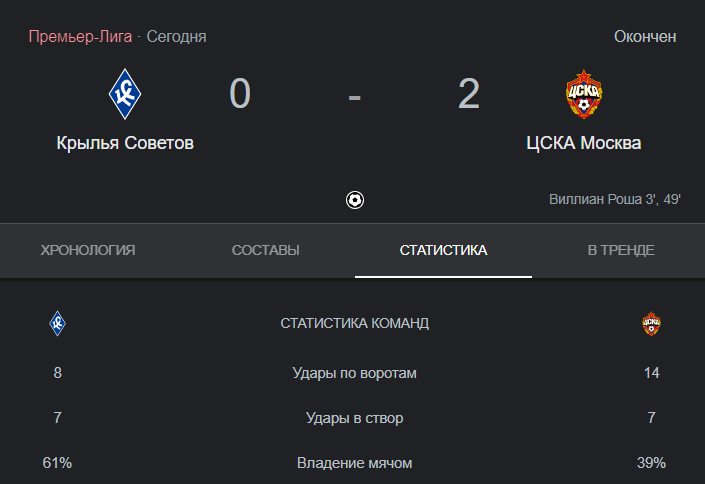The image size is (705, 484).
Task: Switch to the Составы tab
Action: 265,250
